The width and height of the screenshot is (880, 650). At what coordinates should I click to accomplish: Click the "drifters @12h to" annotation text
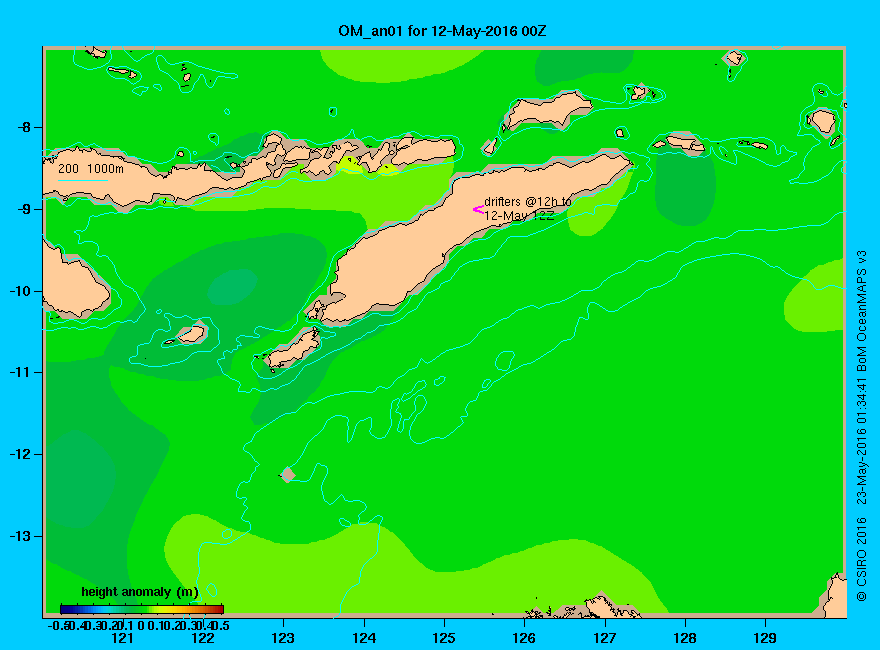[528, 202]
